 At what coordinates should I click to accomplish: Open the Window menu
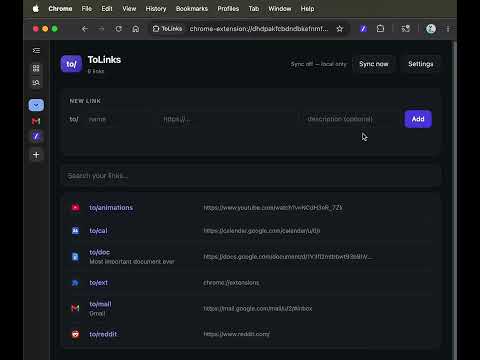[x=280, y=9]
